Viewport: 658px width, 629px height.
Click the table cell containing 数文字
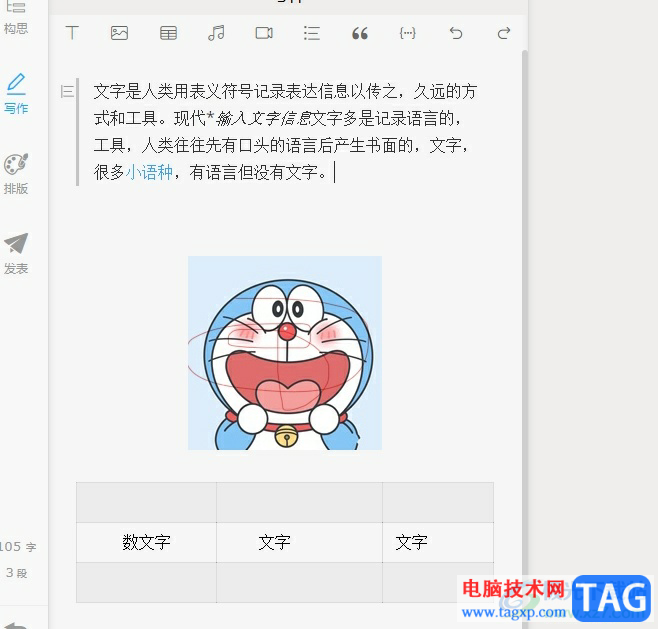tap(146, 542)
